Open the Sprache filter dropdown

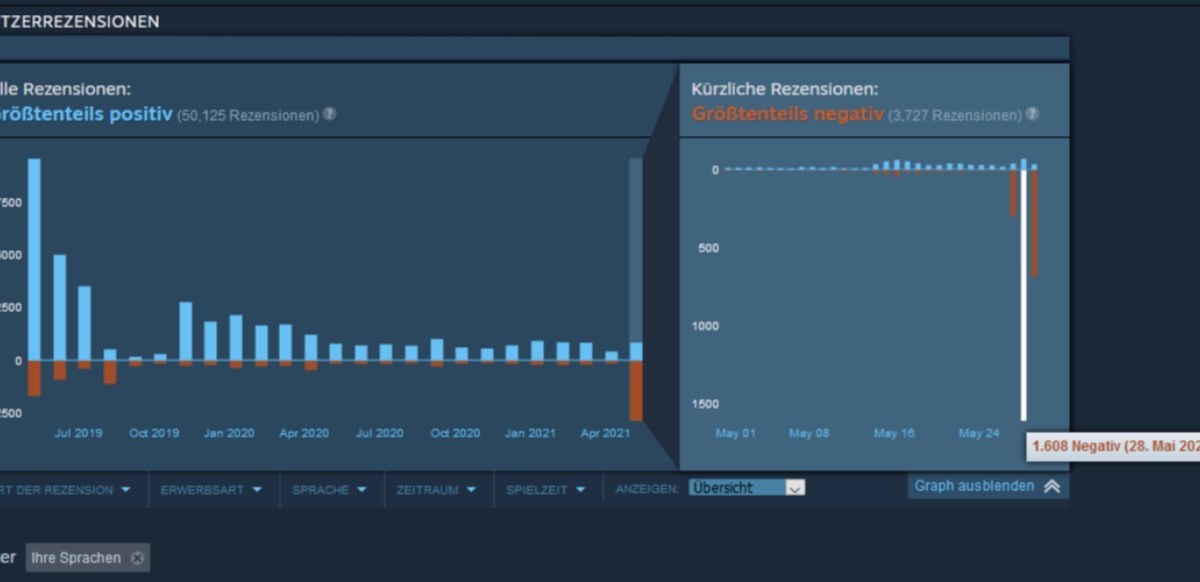[326, 490]
